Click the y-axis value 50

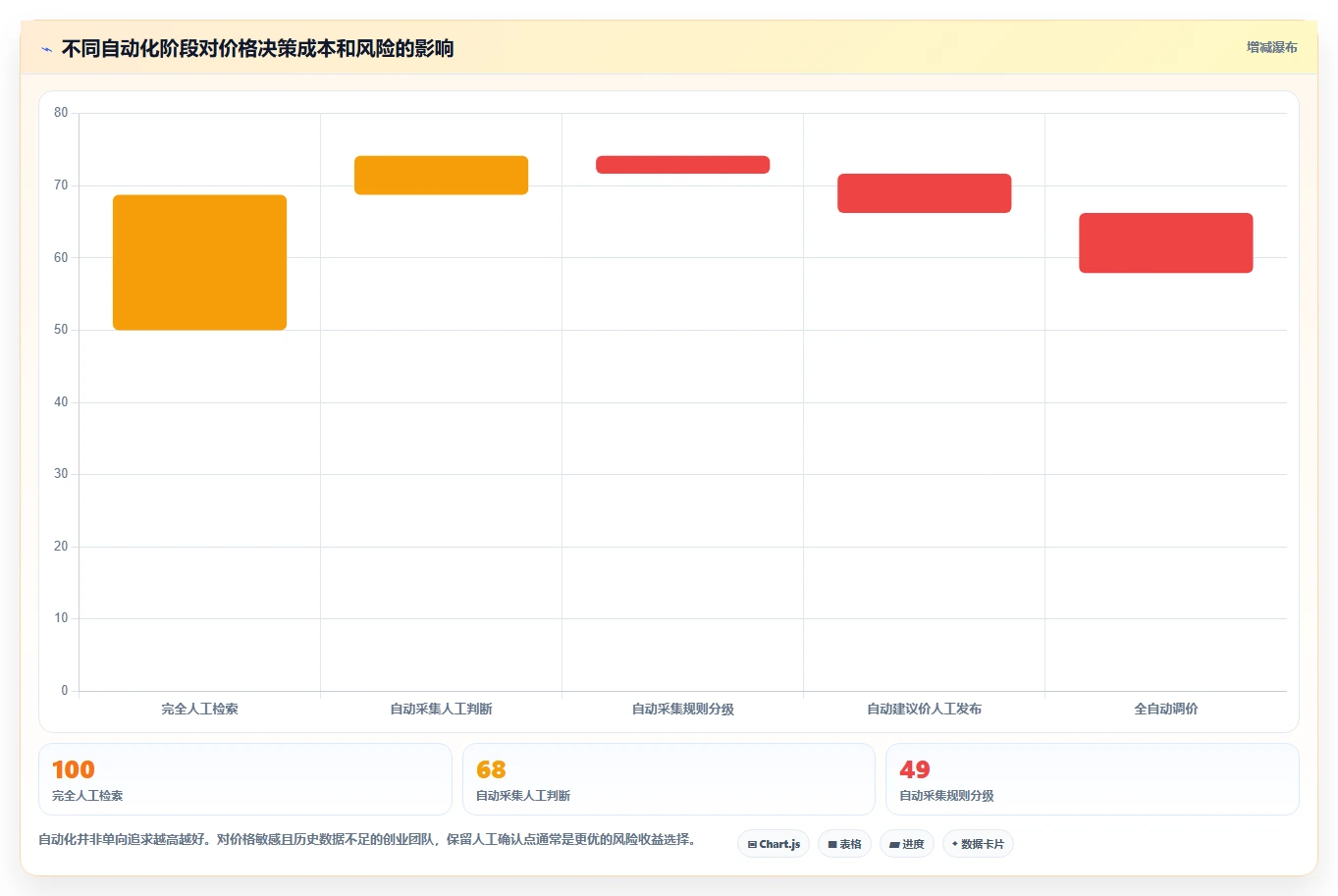[x=61, y=330]
